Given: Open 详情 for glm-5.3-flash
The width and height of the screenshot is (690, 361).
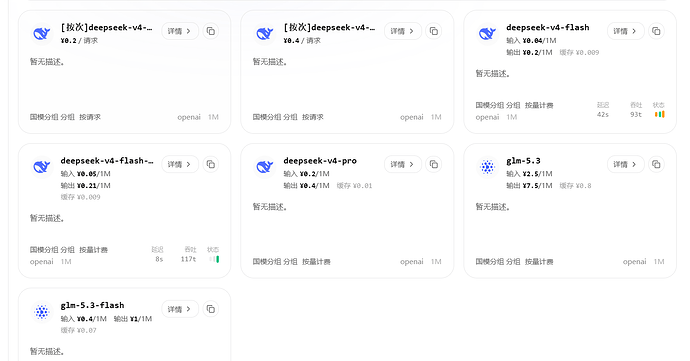Looking at the screenshot, I should coord(180,309).
